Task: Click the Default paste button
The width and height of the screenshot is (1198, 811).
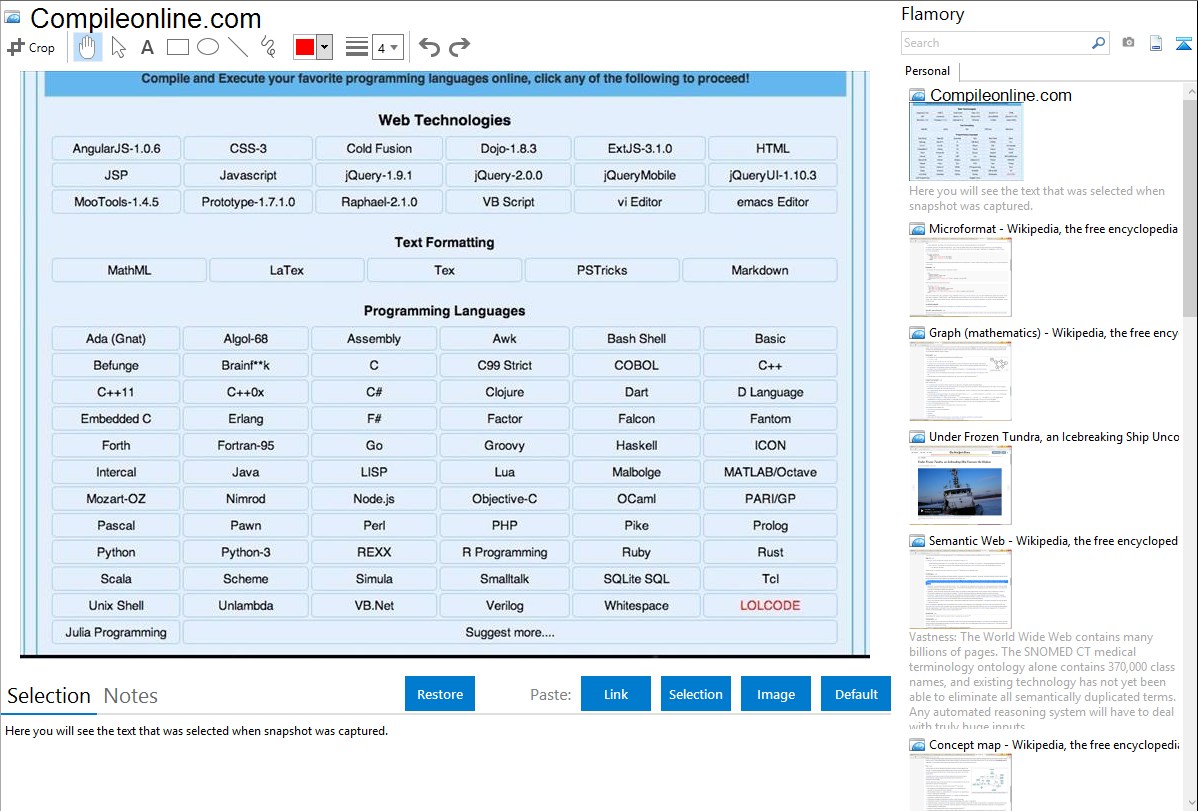Action: (x=856, y=694)
